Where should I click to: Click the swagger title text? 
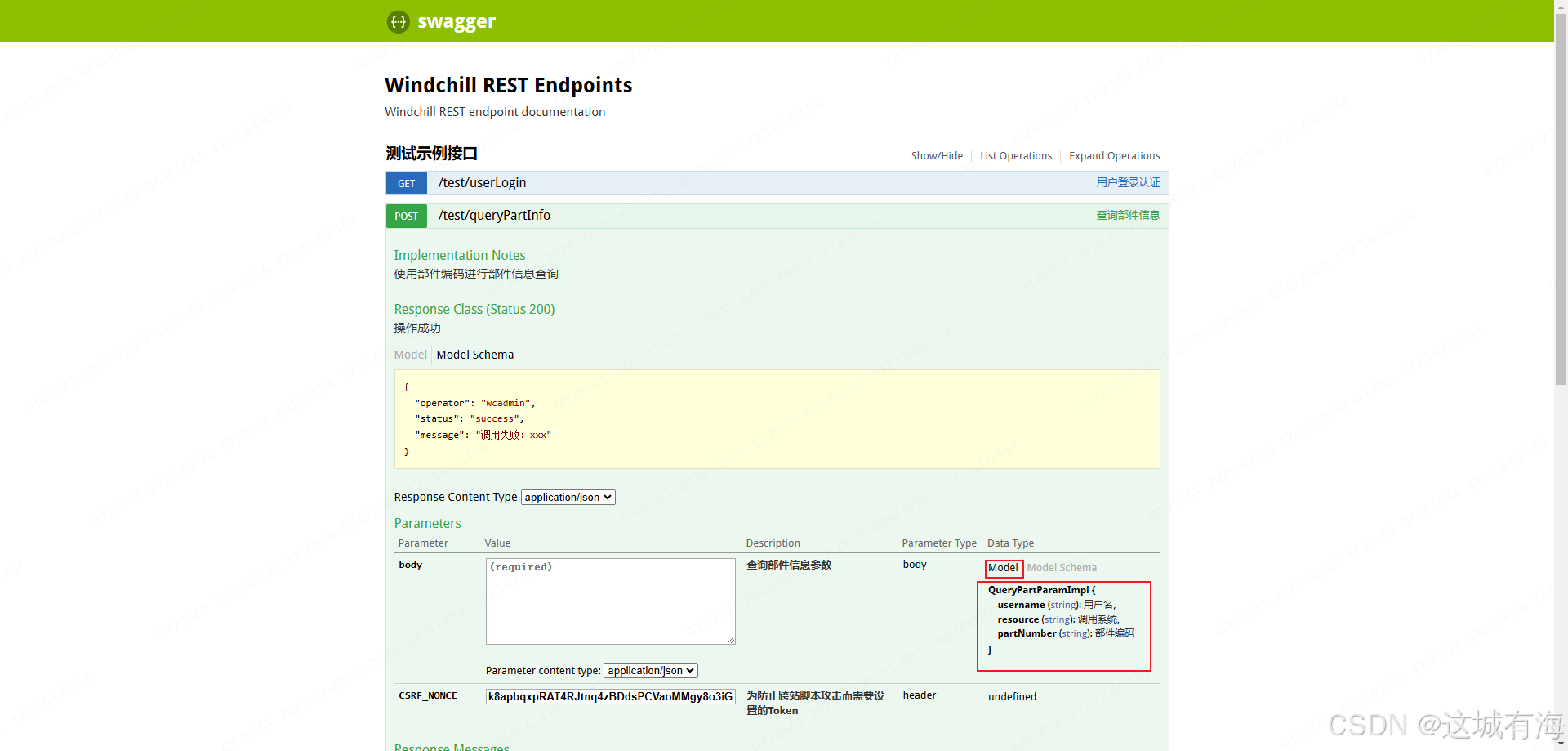[457, 22]
